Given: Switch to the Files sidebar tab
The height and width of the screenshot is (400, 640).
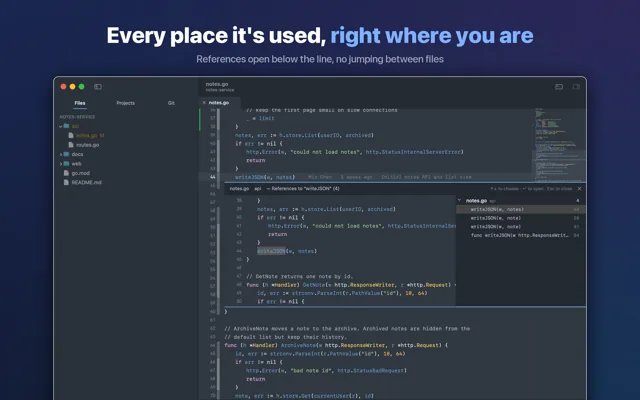Looking at the screenshot, I should click(x=80, y=103).
